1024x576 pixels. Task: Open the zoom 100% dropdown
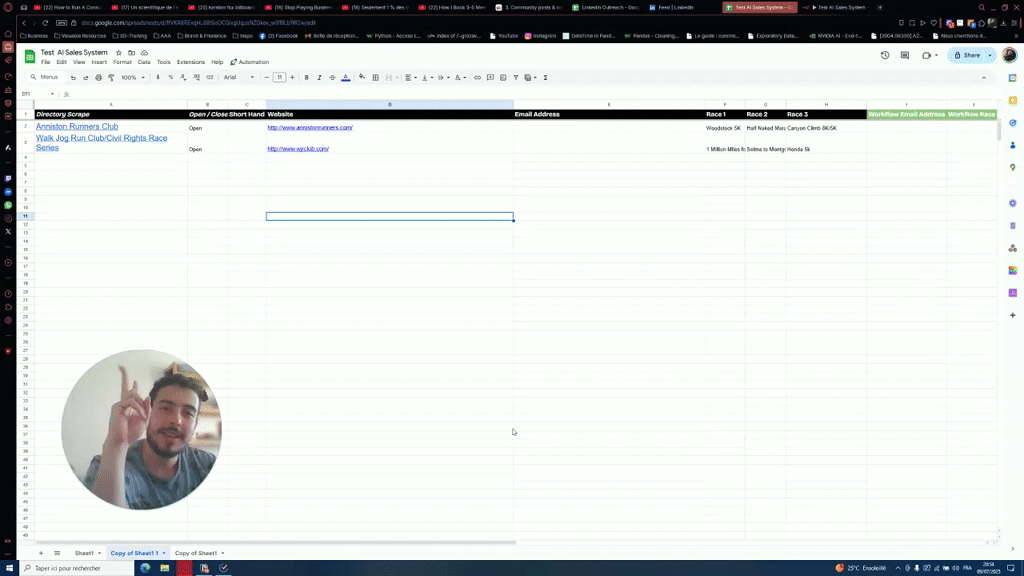(x=133, y=78)
